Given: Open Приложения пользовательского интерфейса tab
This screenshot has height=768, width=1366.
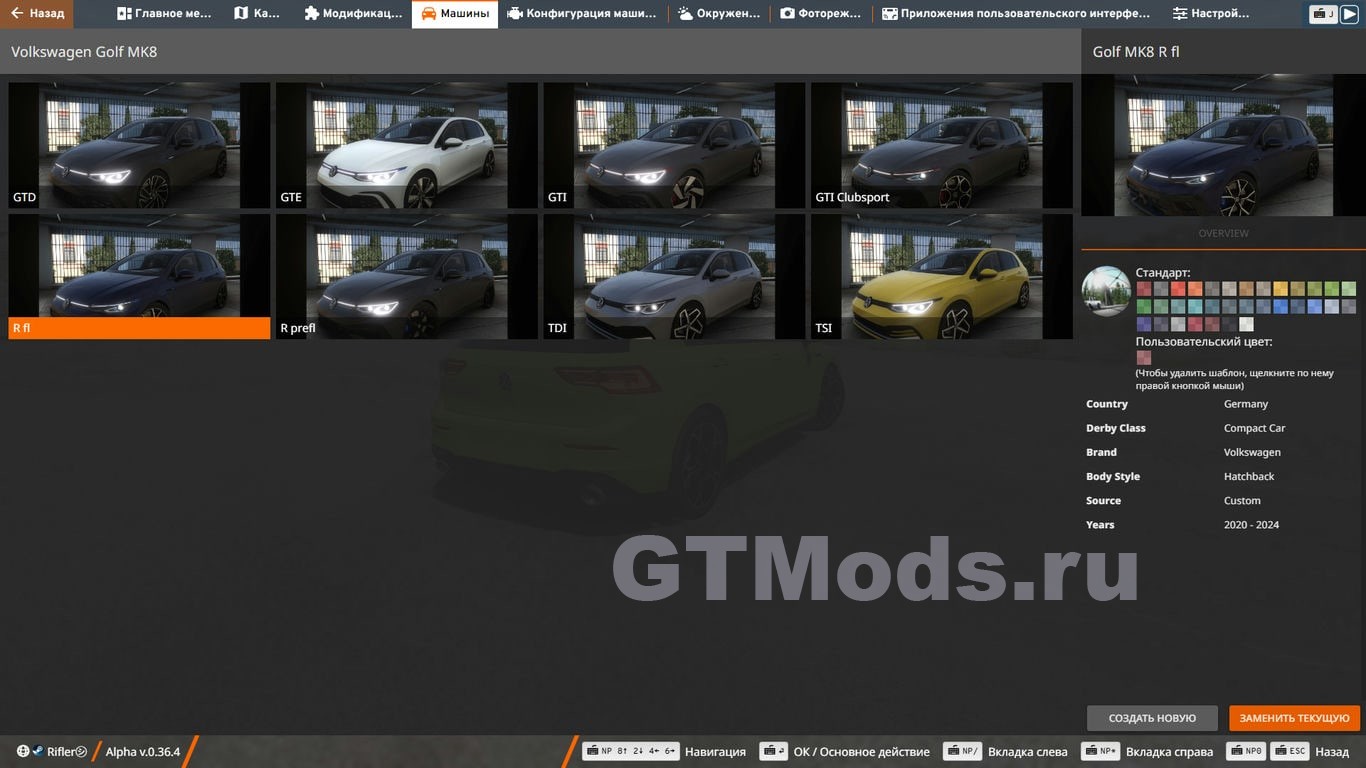Looking at the screenshot, I should click(x=1015, y=14).
